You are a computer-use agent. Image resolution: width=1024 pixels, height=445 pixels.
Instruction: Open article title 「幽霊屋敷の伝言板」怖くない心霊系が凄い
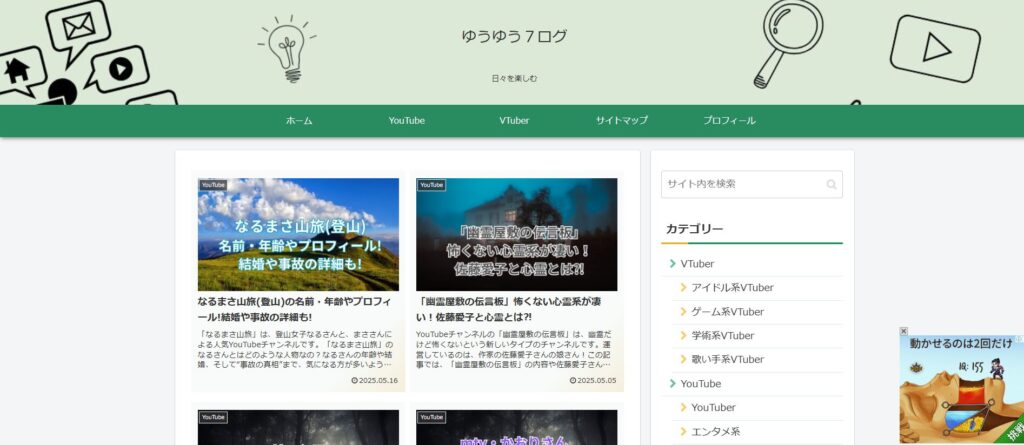point(509,309)
